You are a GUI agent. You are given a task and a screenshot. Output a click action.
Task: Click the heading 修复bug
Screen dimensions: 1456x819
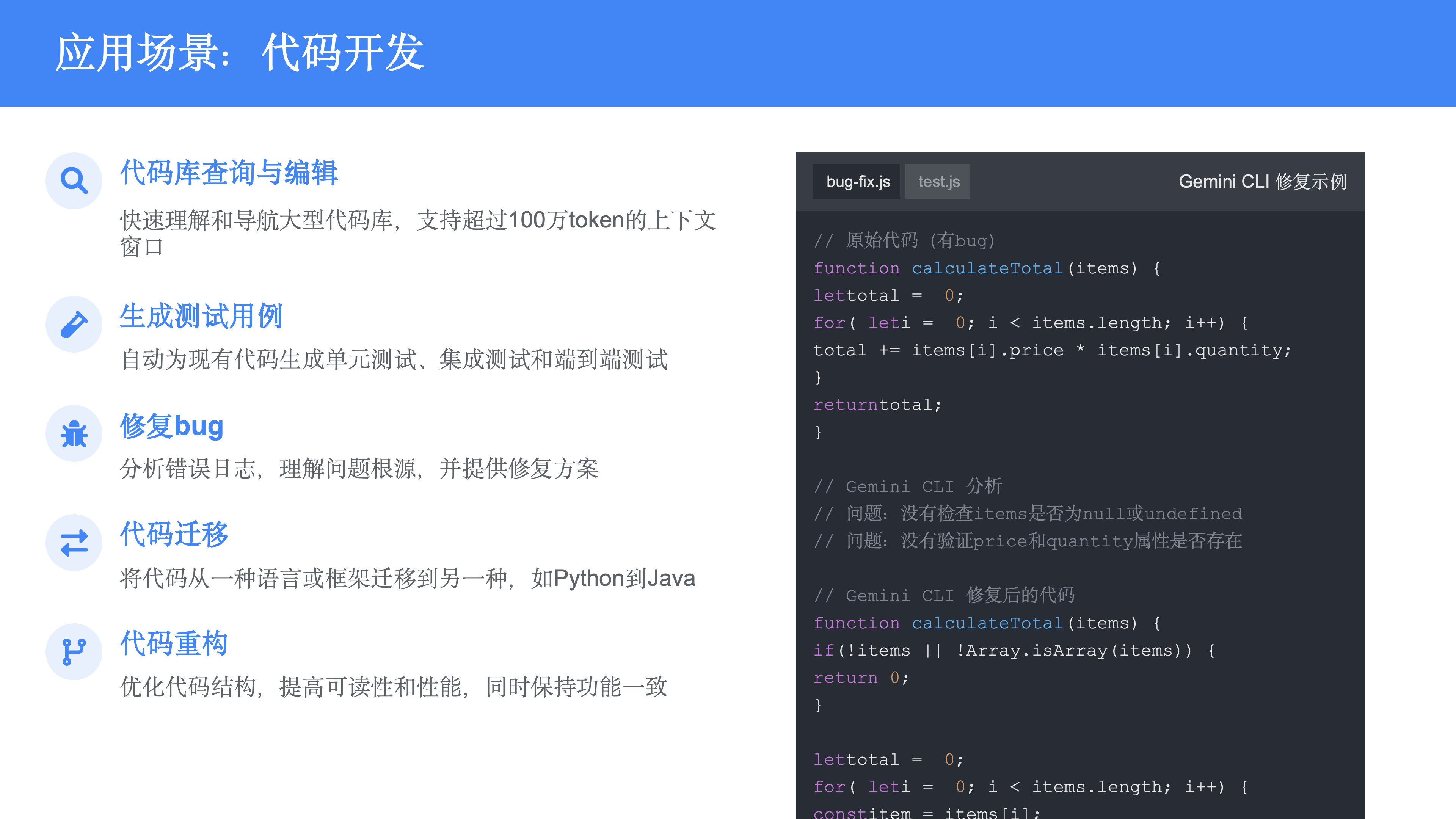click(172, 425)
